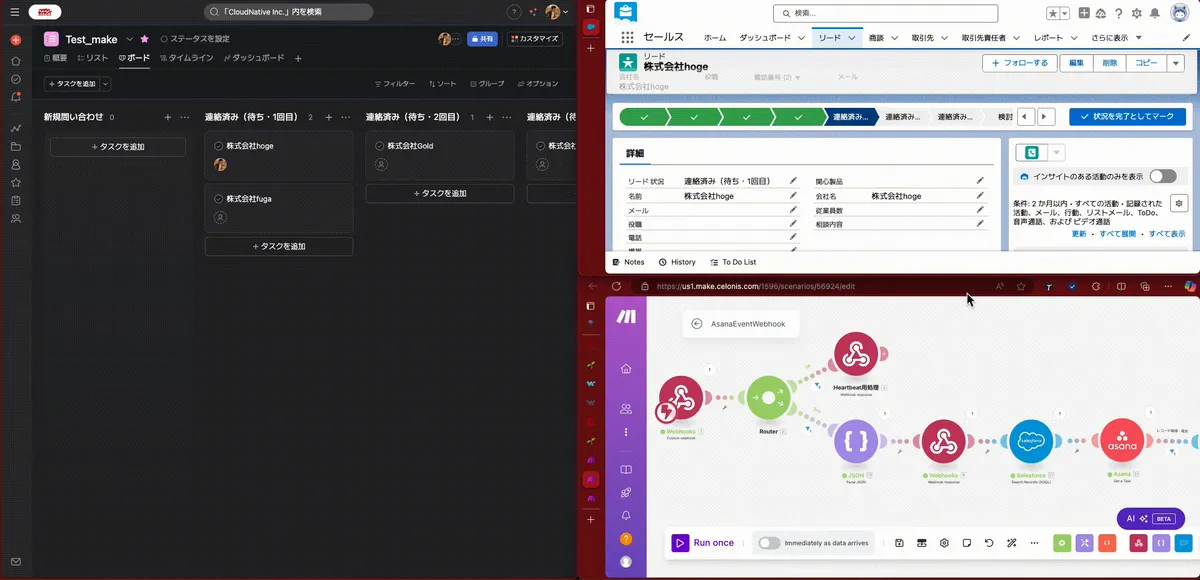
Task: Open Make home icon in purple sidebar
Action: [626, 369]
